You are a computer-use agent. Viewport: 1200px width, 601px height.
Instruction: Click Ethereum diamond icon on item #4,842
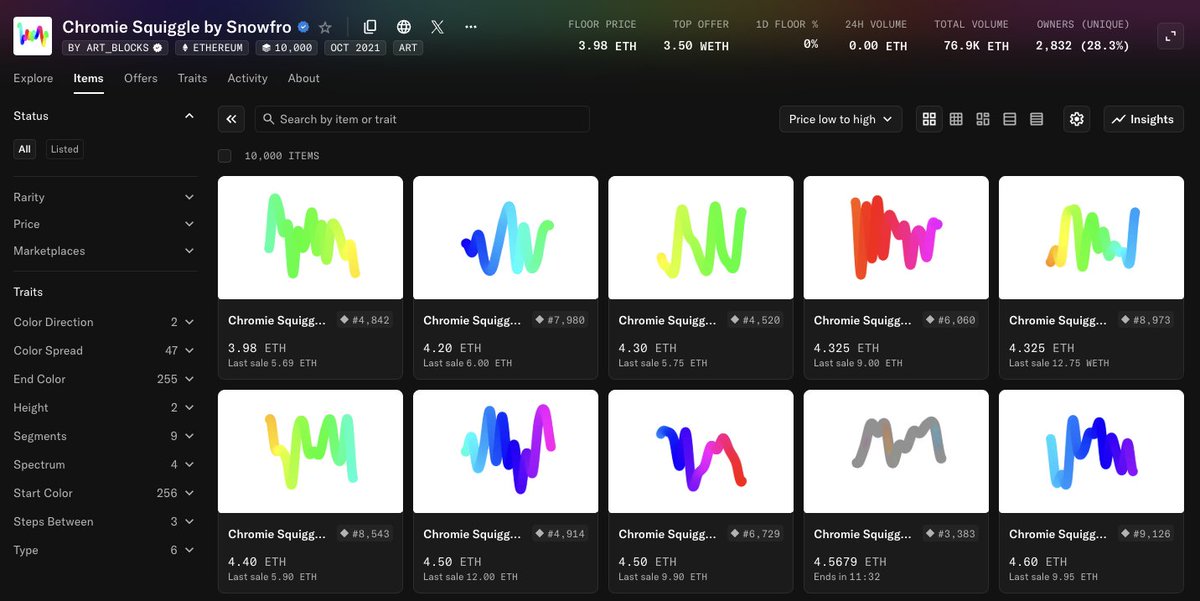pyautogui.click(x=345, y=321)
